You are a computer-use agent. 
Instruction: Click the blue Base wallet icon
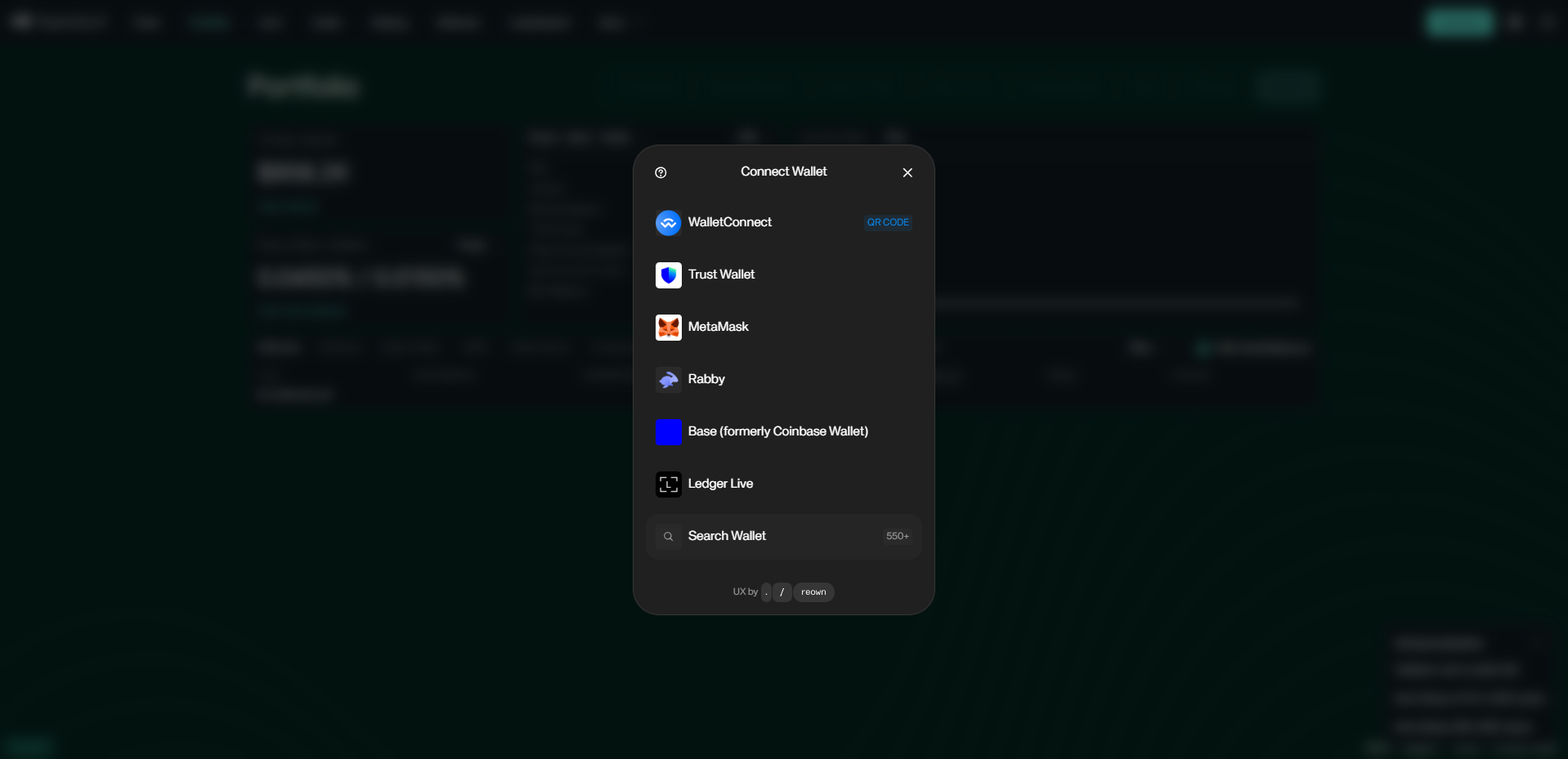click(x=669, y=432)
